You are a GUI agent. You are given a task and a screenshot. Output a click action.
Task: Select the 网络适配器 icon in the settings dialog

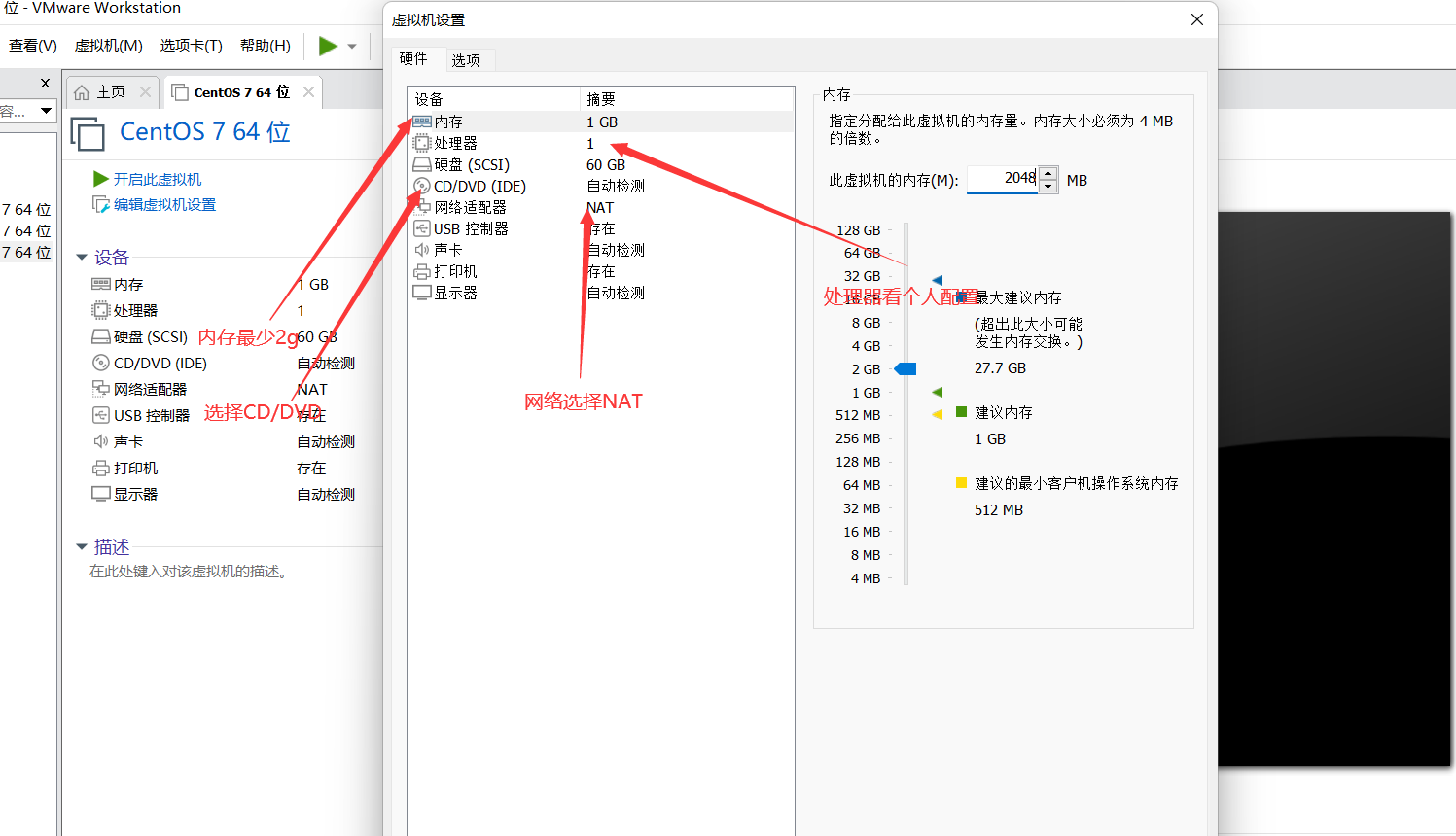422,207
